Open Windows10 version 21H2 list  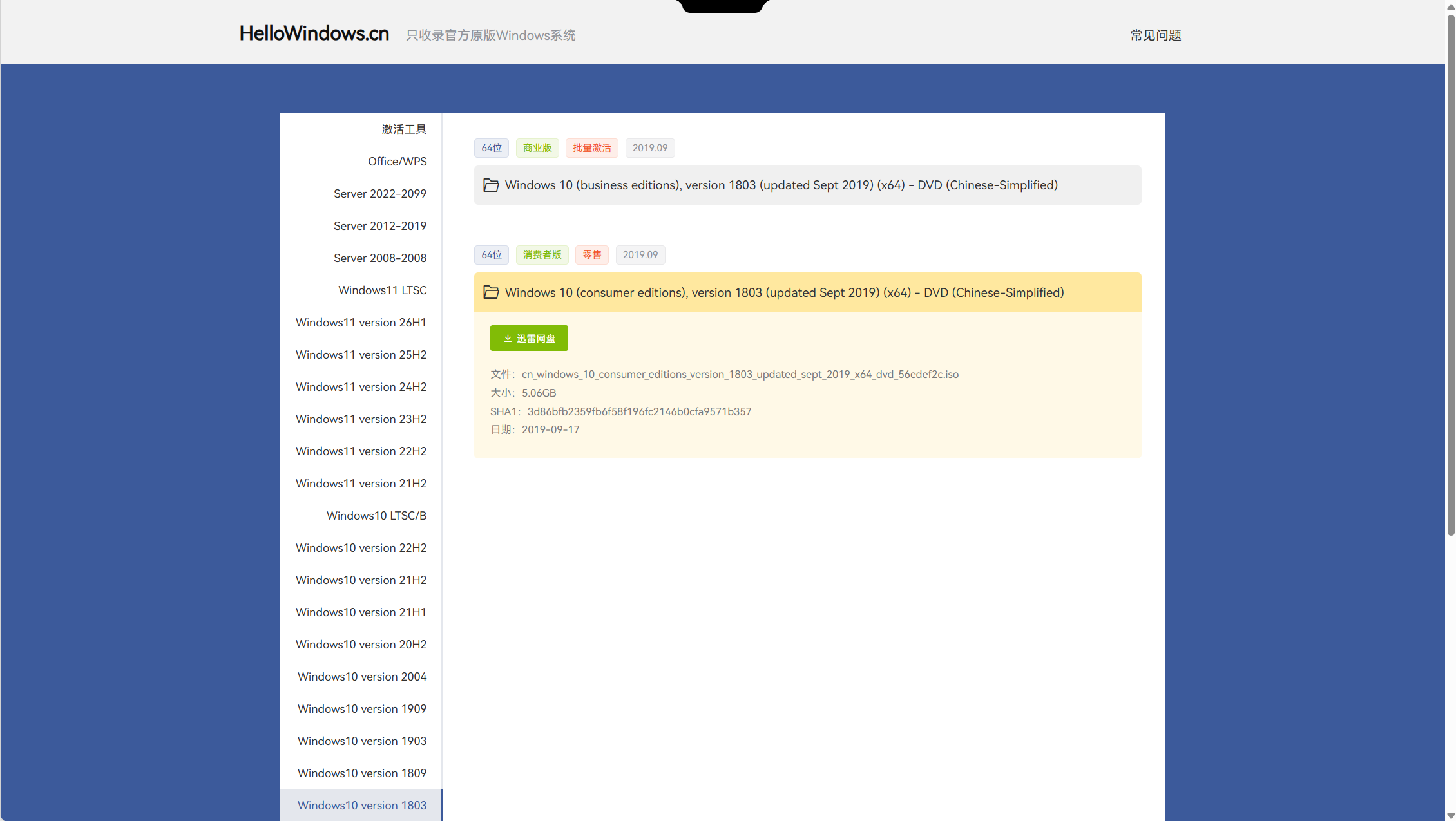click(x=361, y=580)
